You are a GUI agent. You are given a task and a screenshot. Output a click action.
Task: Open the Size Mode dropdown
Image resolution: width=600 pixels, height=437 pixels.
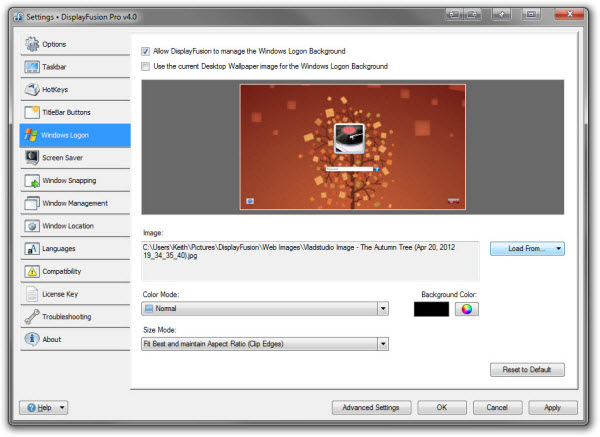(382, 344)
